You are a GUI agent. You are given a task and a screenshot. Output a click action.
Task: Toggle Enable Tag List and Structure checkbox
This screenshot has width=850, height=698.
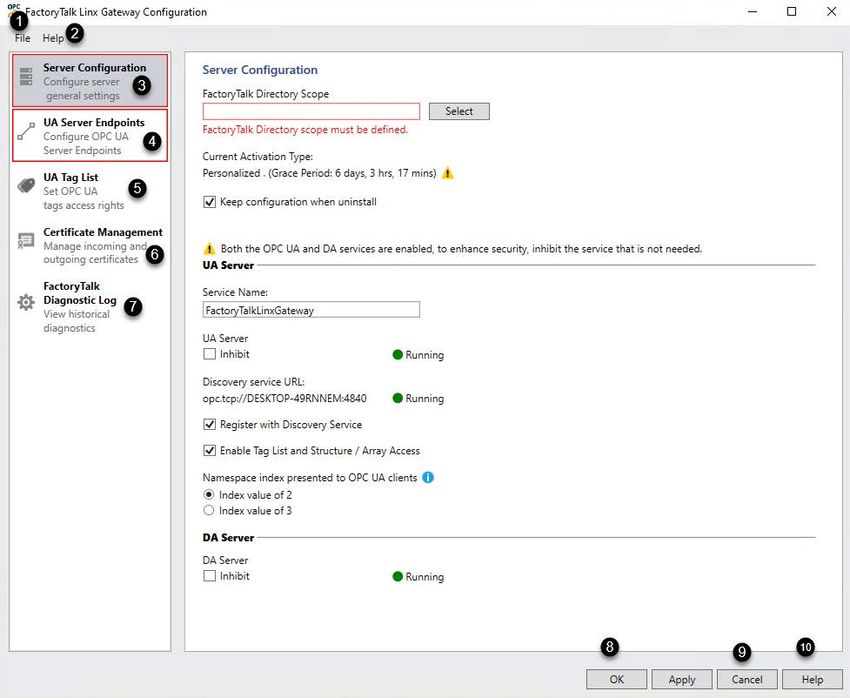pos(209,450)
